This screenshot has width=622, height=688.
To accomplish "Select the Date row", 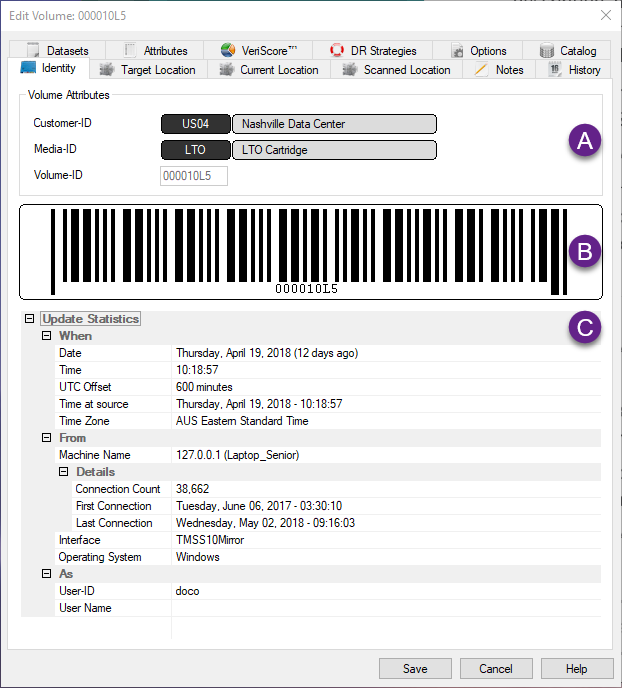I will click(x=328, y=353).
